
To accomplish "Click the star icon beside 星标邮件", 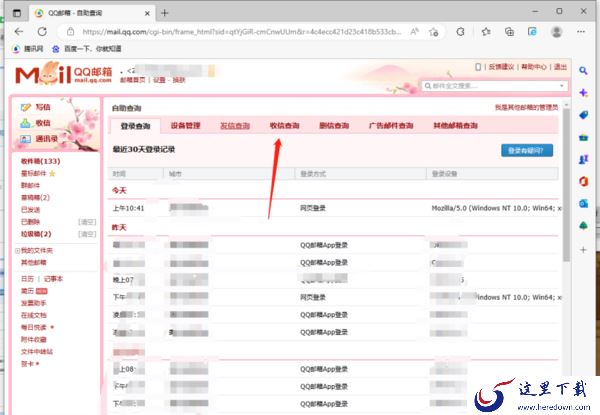I will (x=52, y=174).
